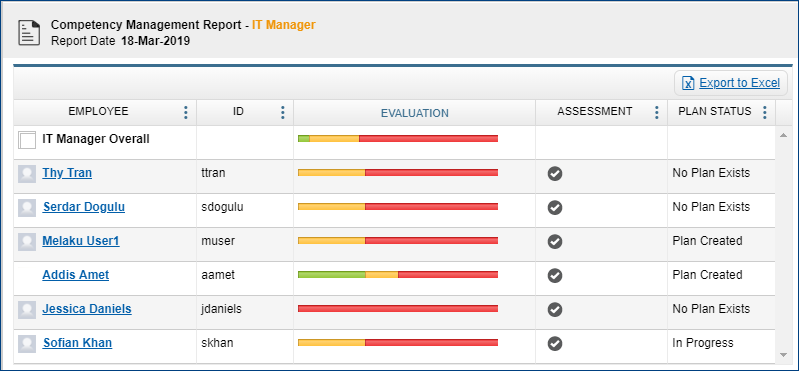Open Jessica Daniels' employee link
This screenshot has width=799, height=371.
(x=87, y=309)
